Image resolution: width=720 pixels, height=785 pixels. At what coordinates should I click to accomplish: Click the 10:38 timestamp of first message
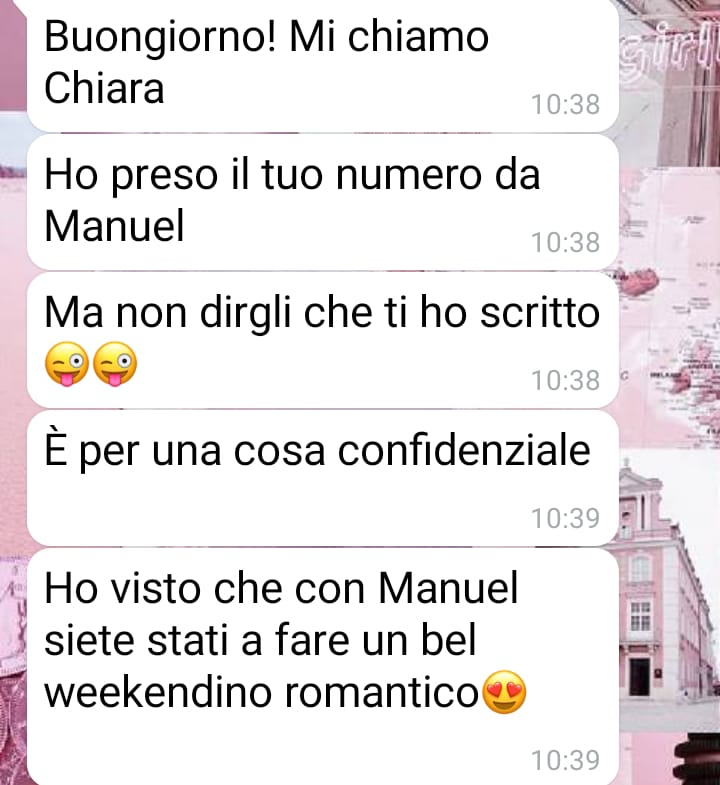pyautogui.click(x=565, y=105)
